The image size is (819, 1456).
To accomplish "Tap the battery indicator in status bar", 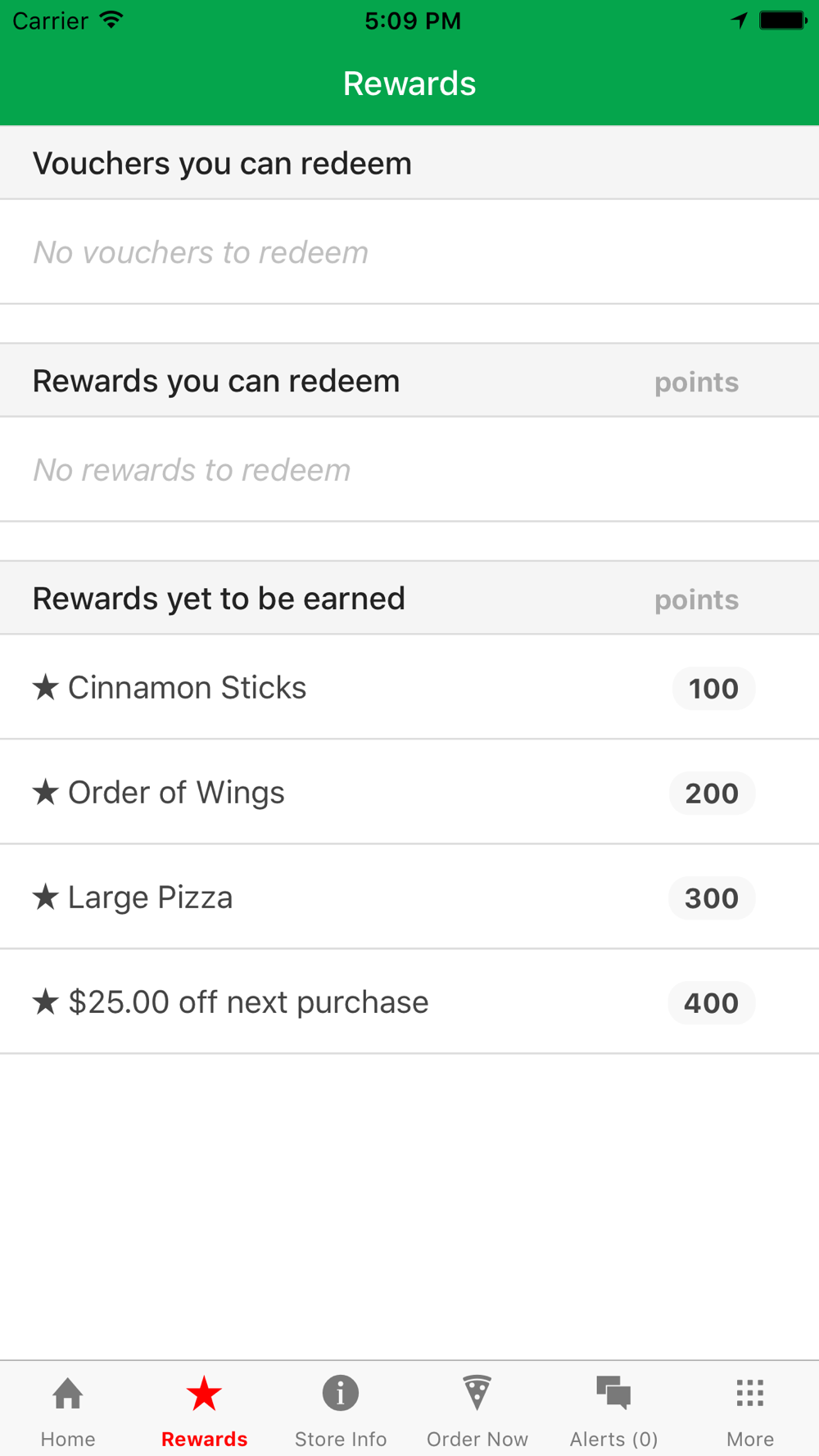I will (782, 20).
